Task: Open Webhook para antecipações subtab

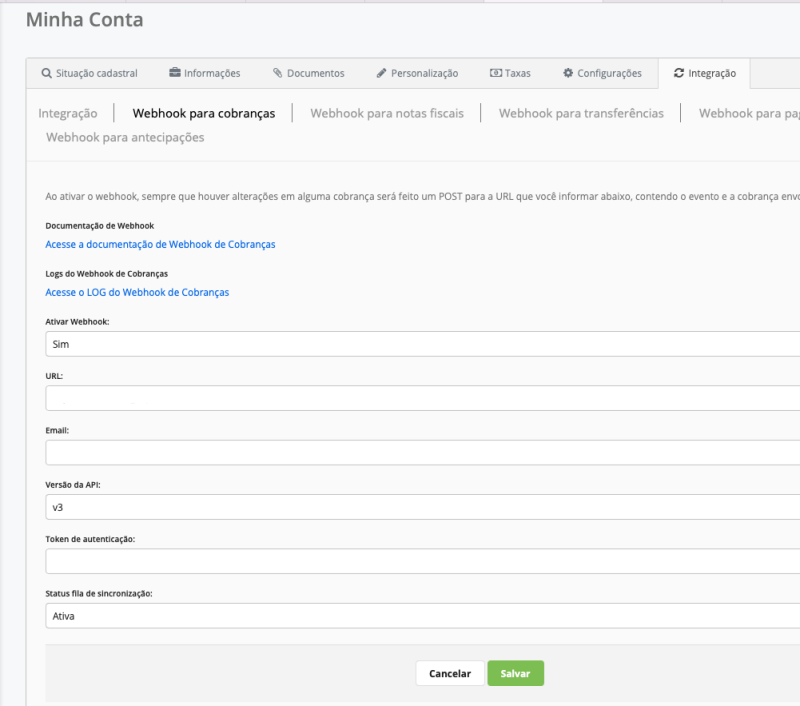Action: (125, 137)
